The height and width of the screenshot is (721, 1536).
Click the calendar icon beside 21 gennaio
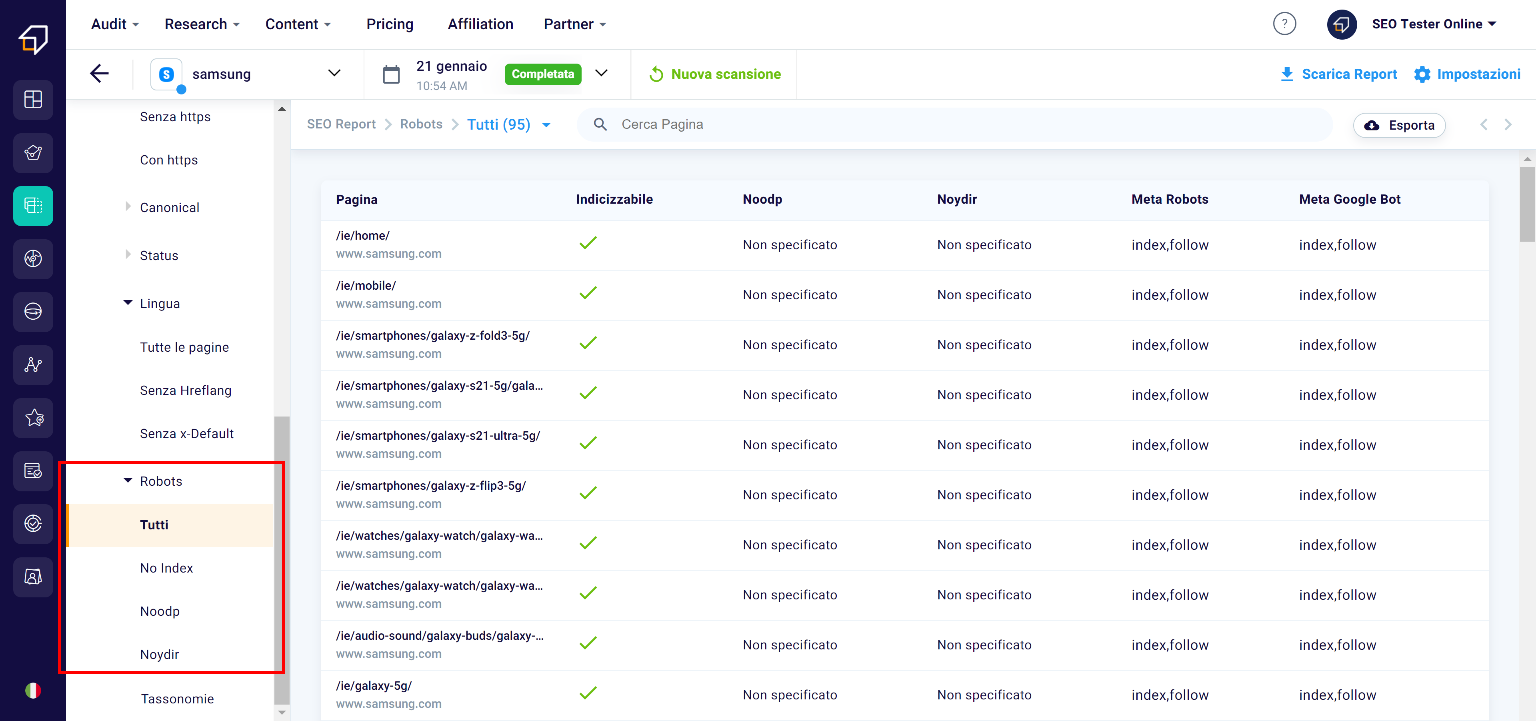tap(392, 74)
